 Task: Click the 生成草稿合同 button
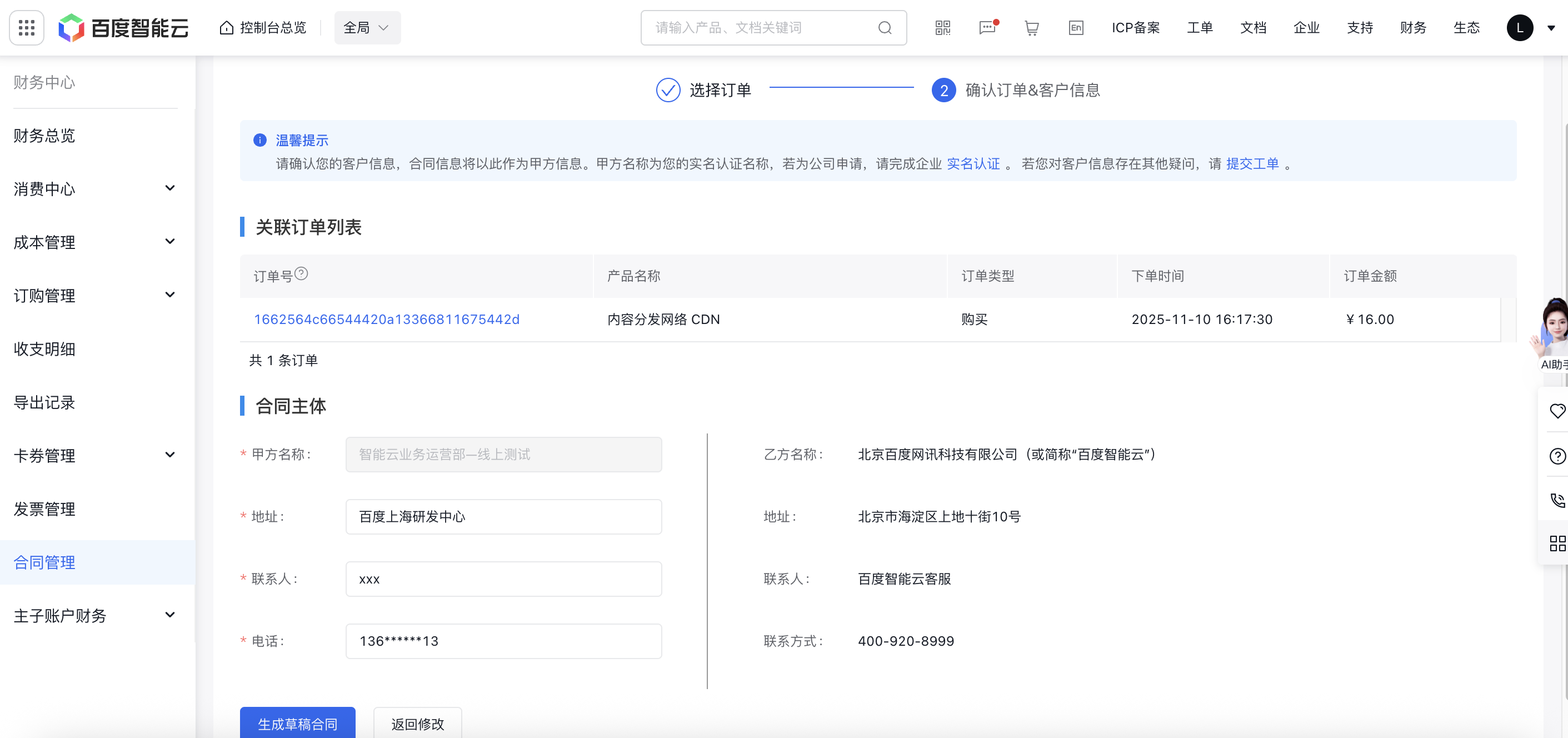298,724
